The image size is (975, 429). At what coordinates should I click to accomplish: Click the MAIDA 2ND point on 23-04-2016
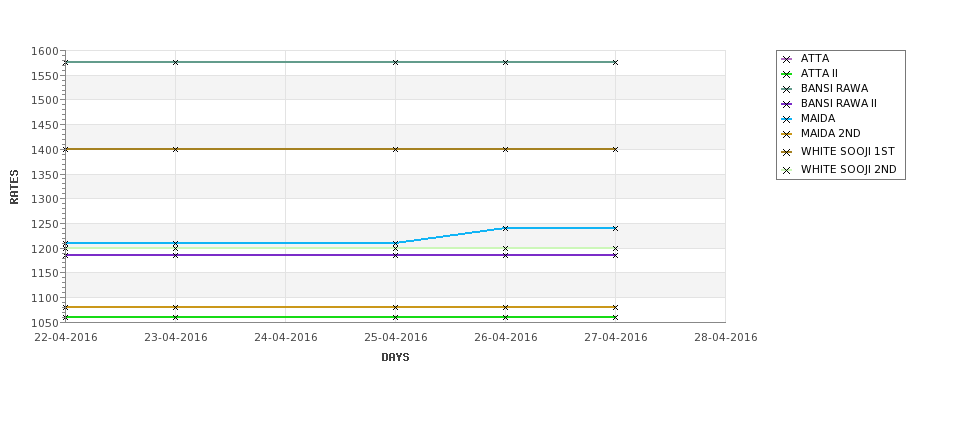pos(175,307)
